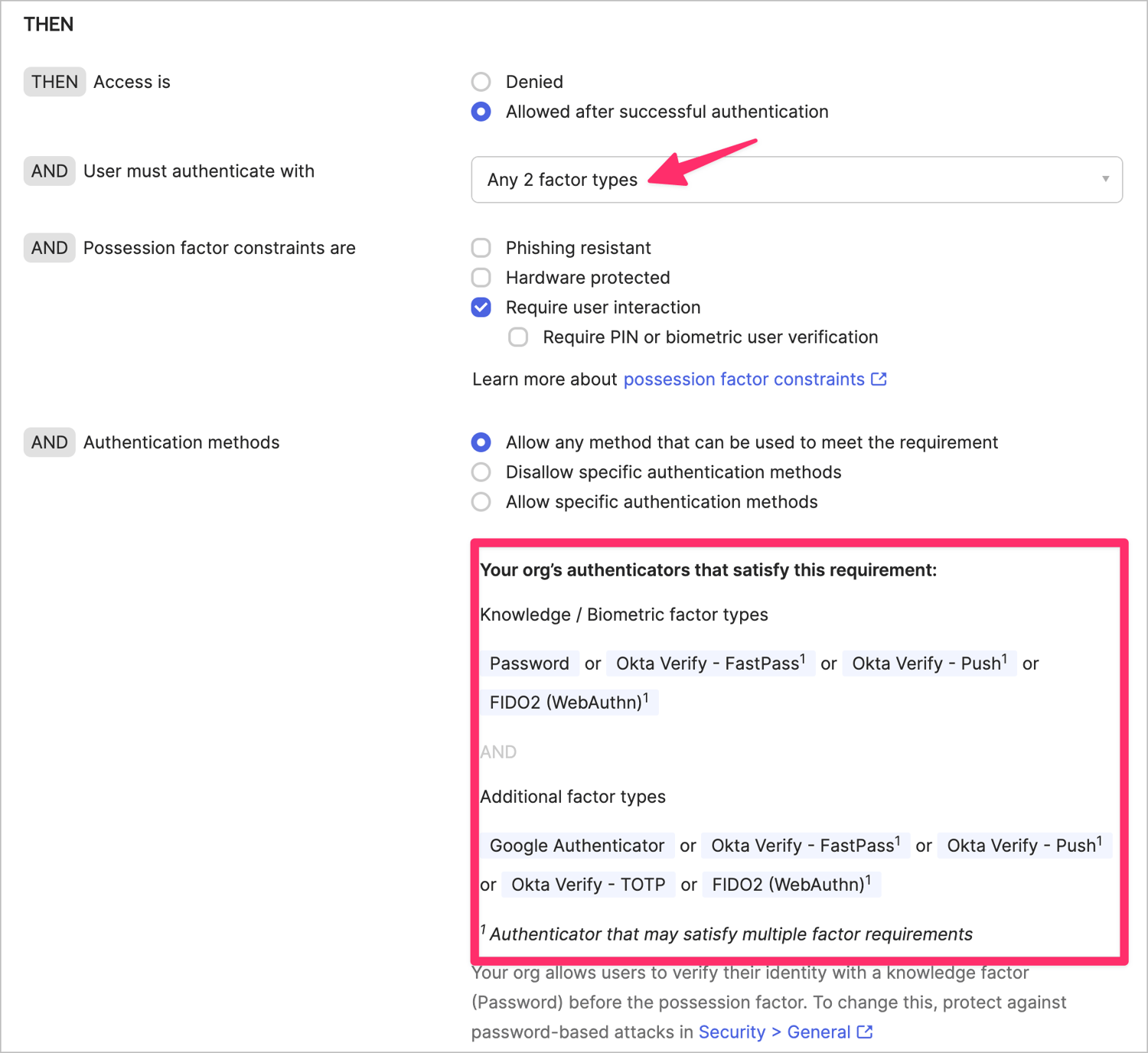Select the Denied access option
The width and height of the screenshot is (1148, 1053).
[481, 81]
